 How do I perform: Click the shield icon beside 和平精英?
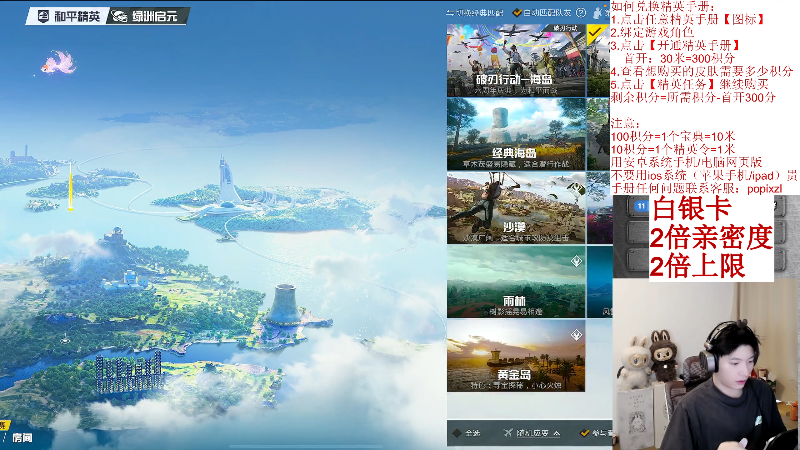[44, 16]
